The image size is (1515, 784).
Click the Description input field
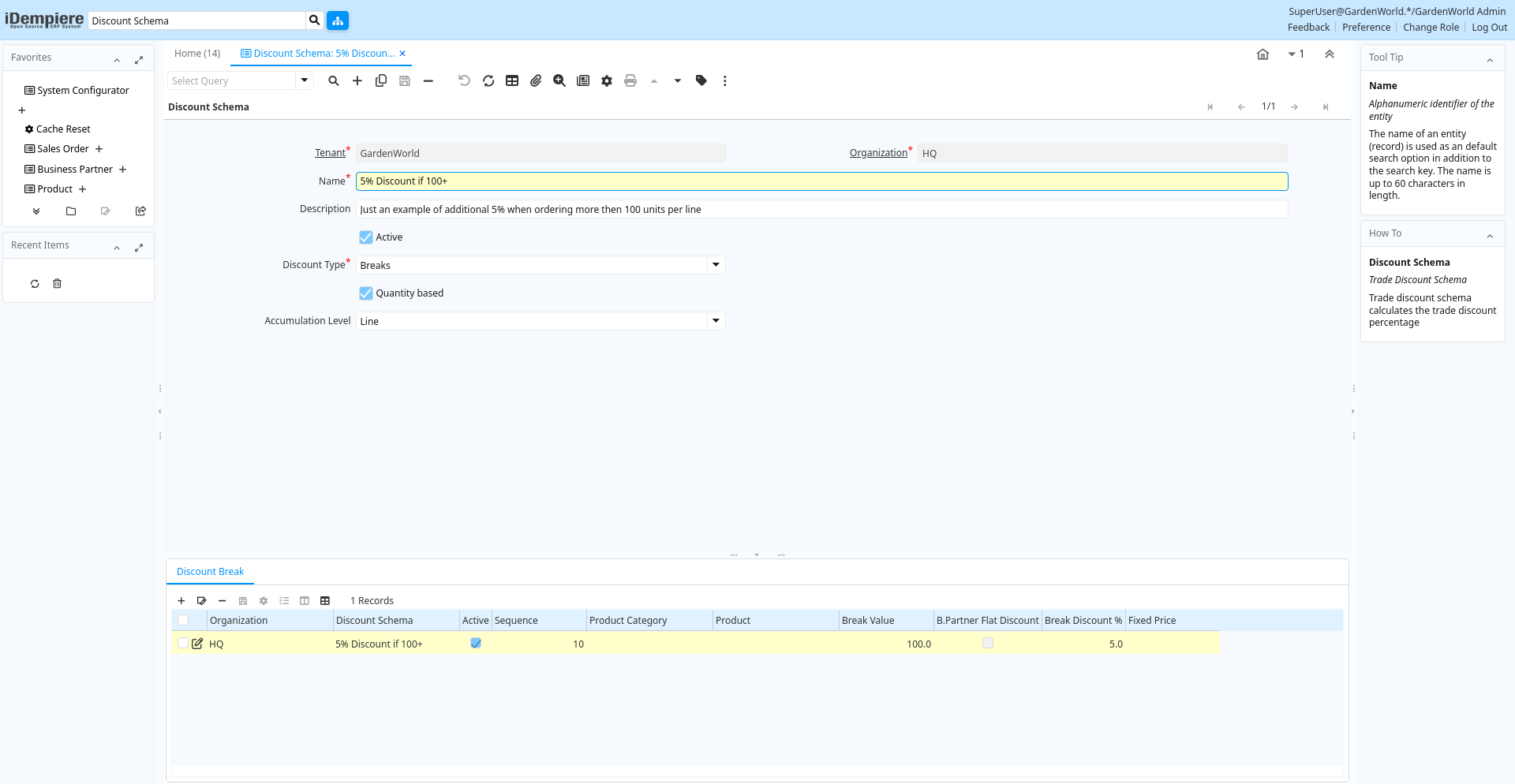pyautogui.click(x=821, y=210)
